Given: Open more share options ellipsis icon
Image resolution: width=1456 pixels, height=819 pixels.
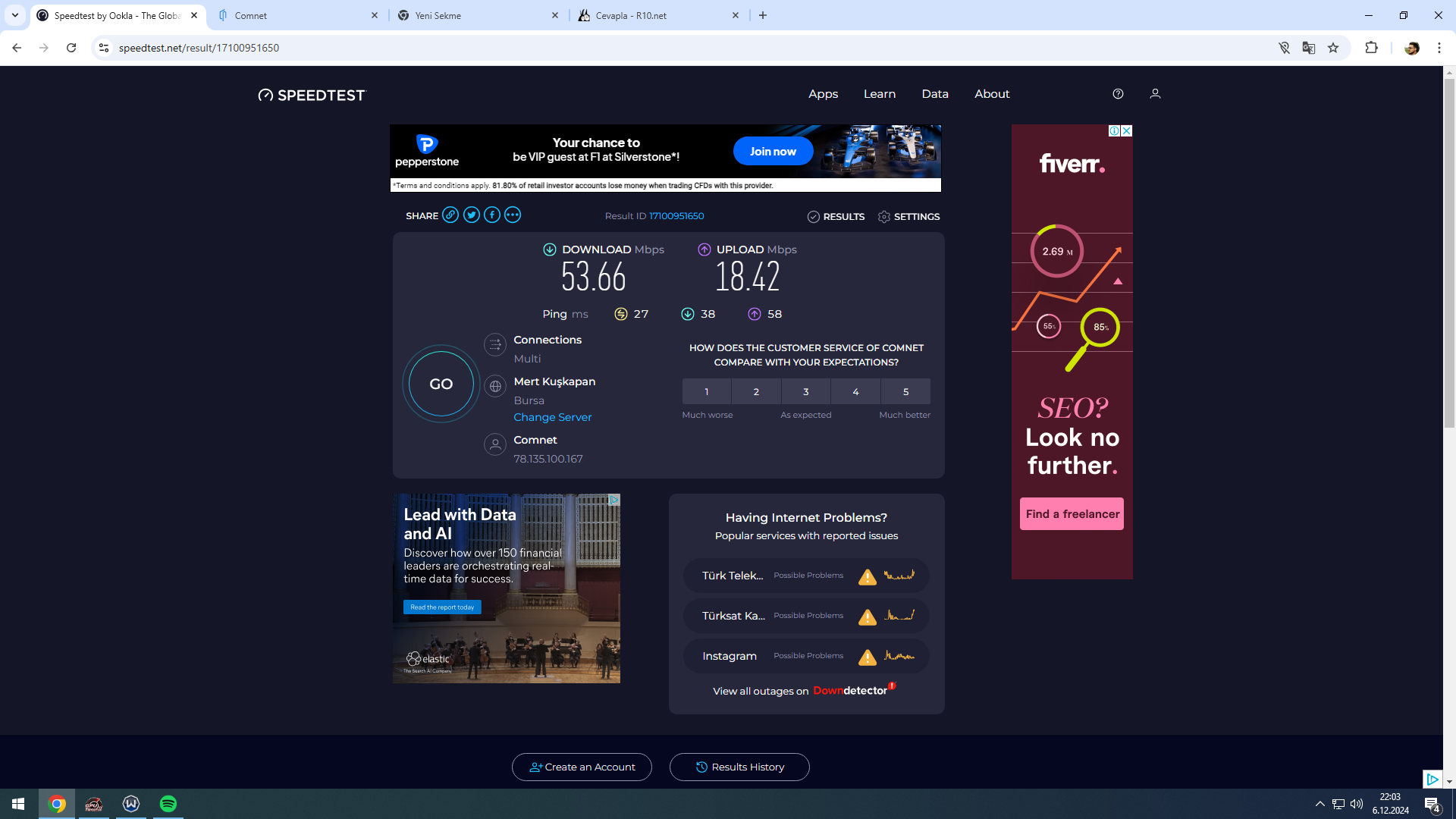Looking at the screenshot, I should (x=513, y=215).
